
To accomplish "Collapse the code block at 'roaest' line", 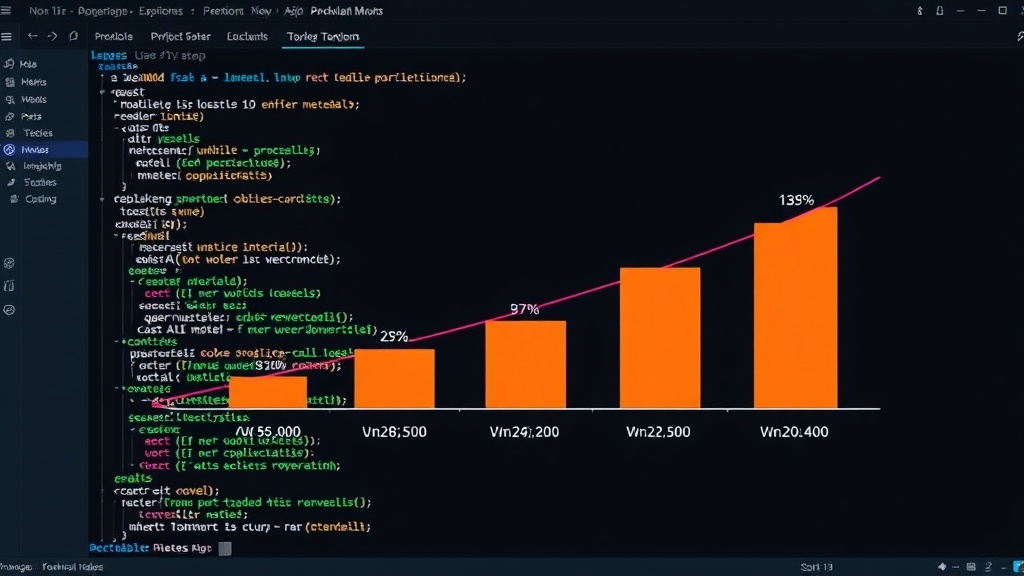I will pyautogui.click(x=103, y=92).
